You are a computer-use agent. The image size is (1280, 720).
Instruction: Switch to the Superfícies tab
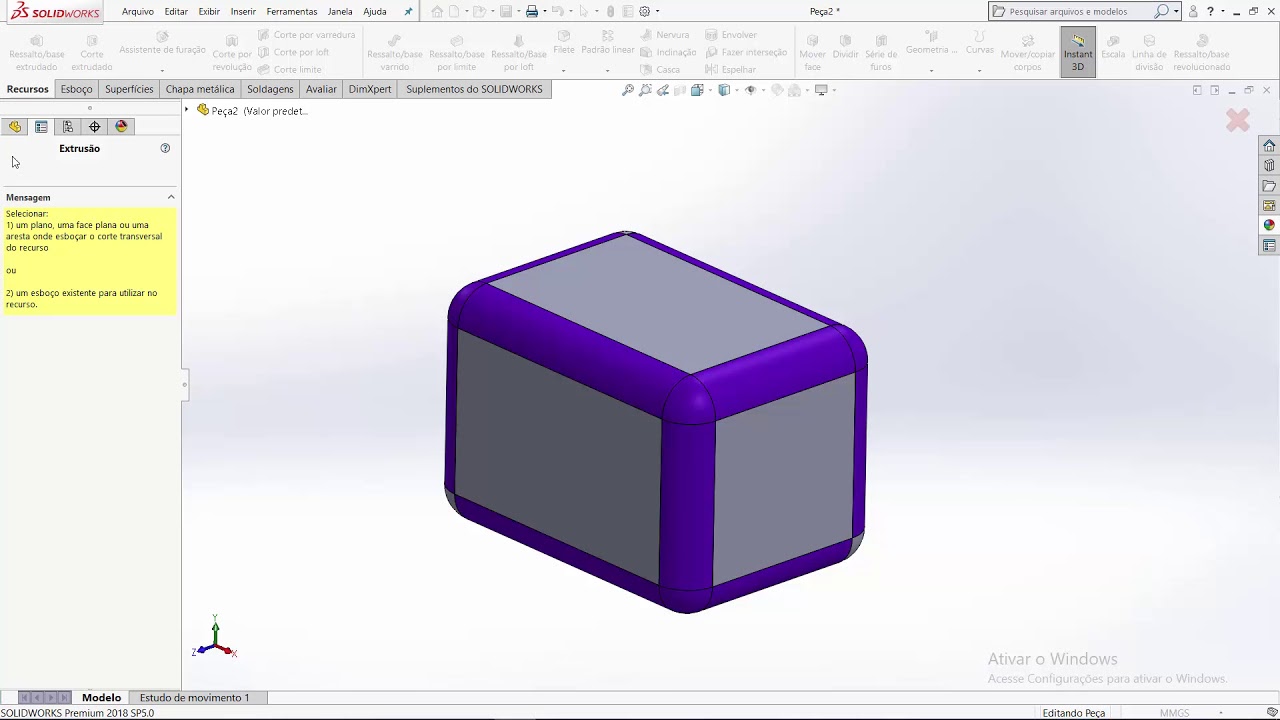pos(129,89)
